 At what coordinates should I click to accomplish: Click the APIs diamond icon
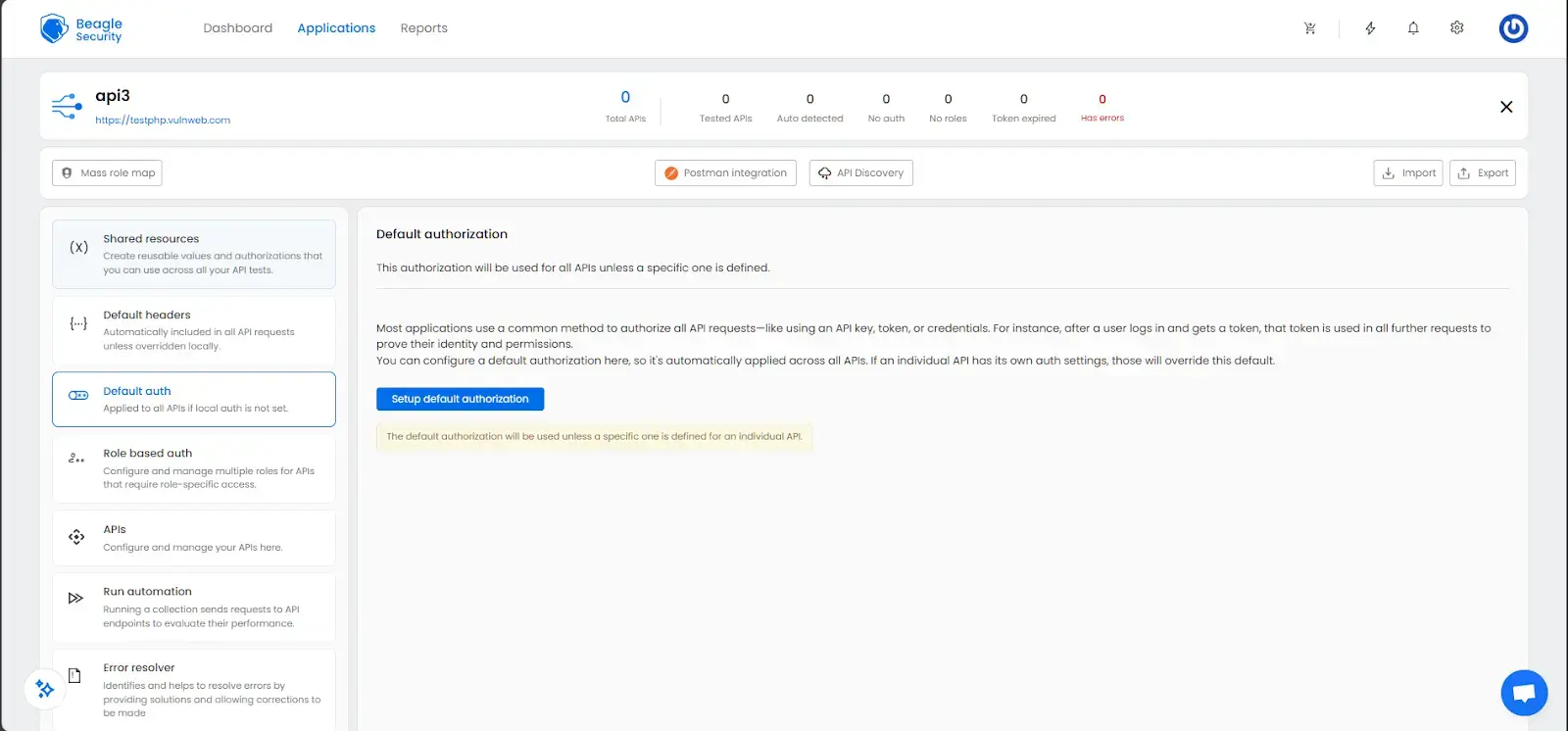[x=76, y=537]
